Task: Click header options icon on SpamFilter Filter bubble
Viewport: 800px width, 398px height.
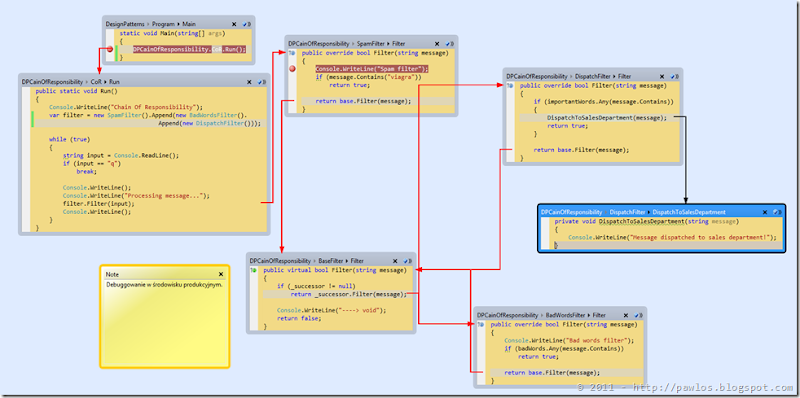Action: 449,44
